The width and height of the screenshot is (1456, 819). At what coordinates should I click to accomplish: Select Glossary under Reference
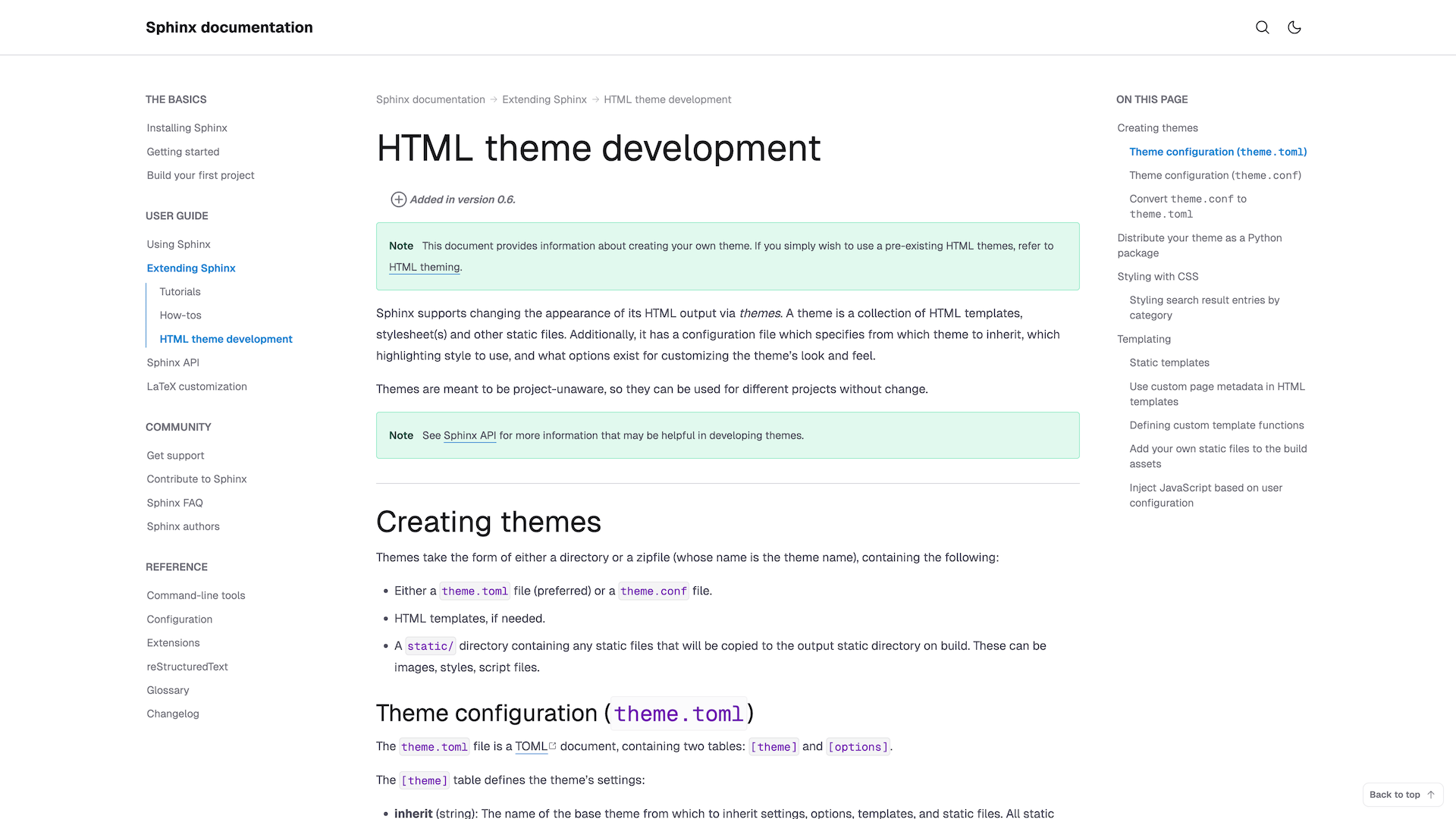pyautogui.click(x=168, y=690)
